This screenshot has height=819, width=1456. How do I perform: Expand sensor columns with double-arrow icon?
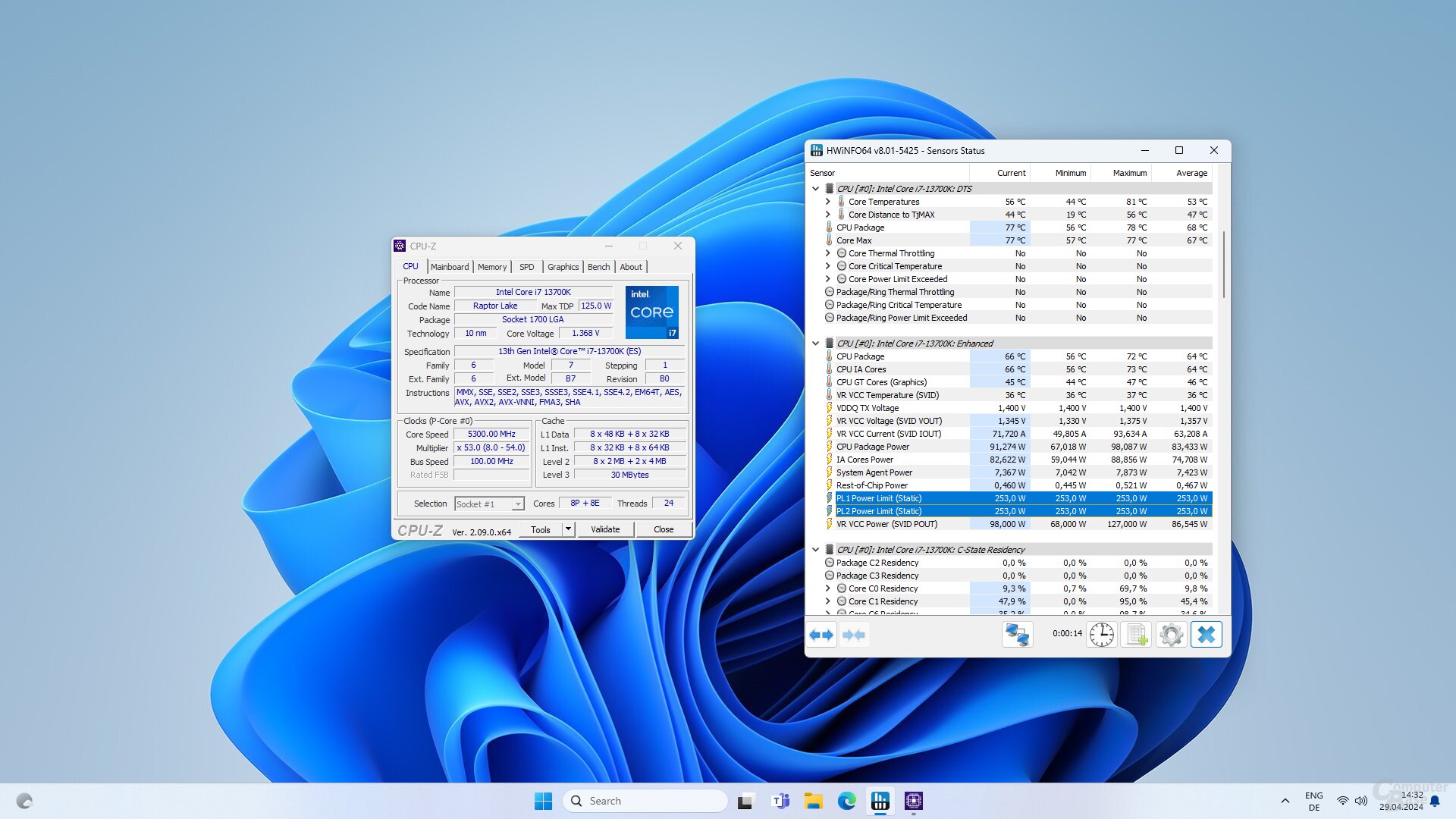point(821,635)
